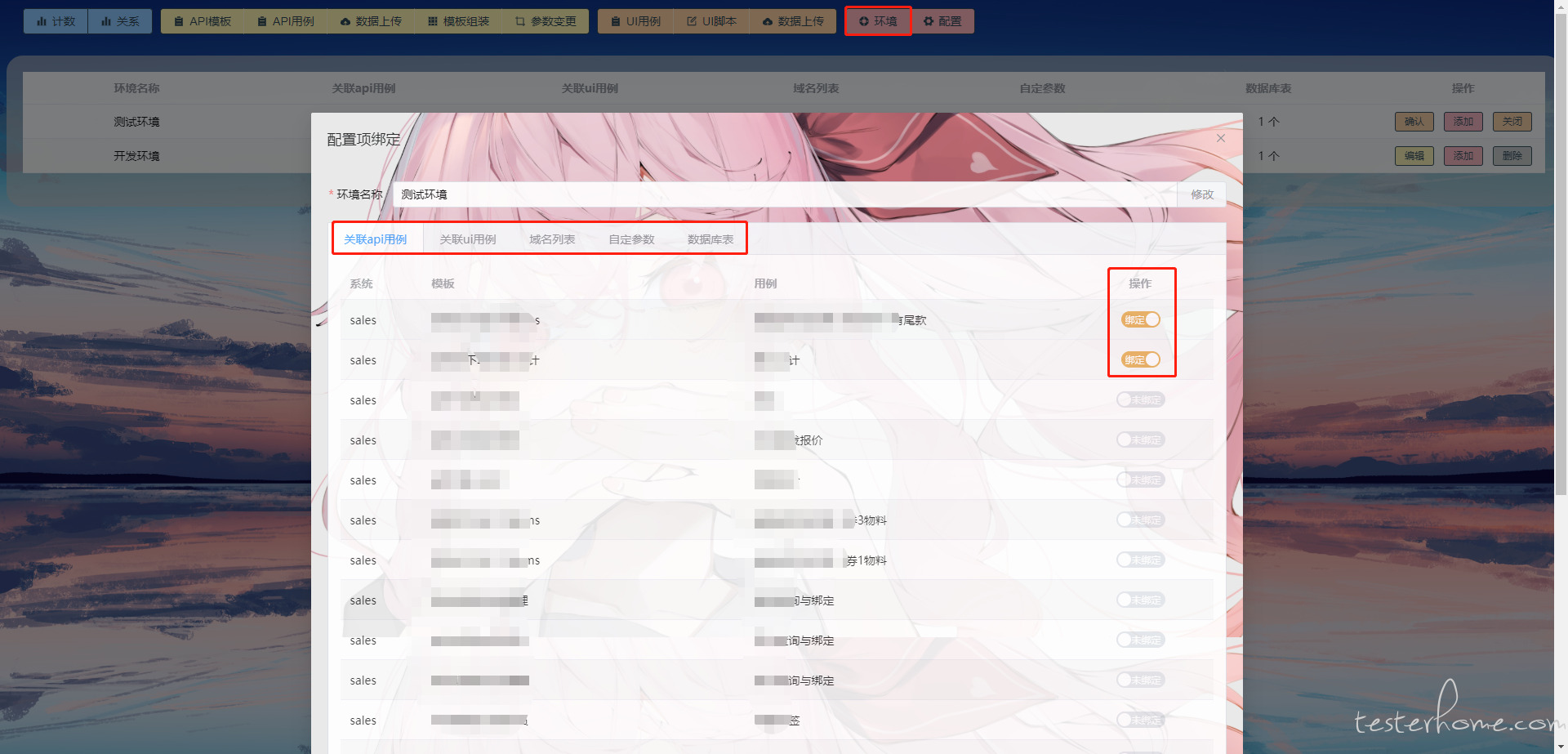Click the 自定参数 column header
The height and width of the screenshot is (754, 1568).
[1042, 88]
